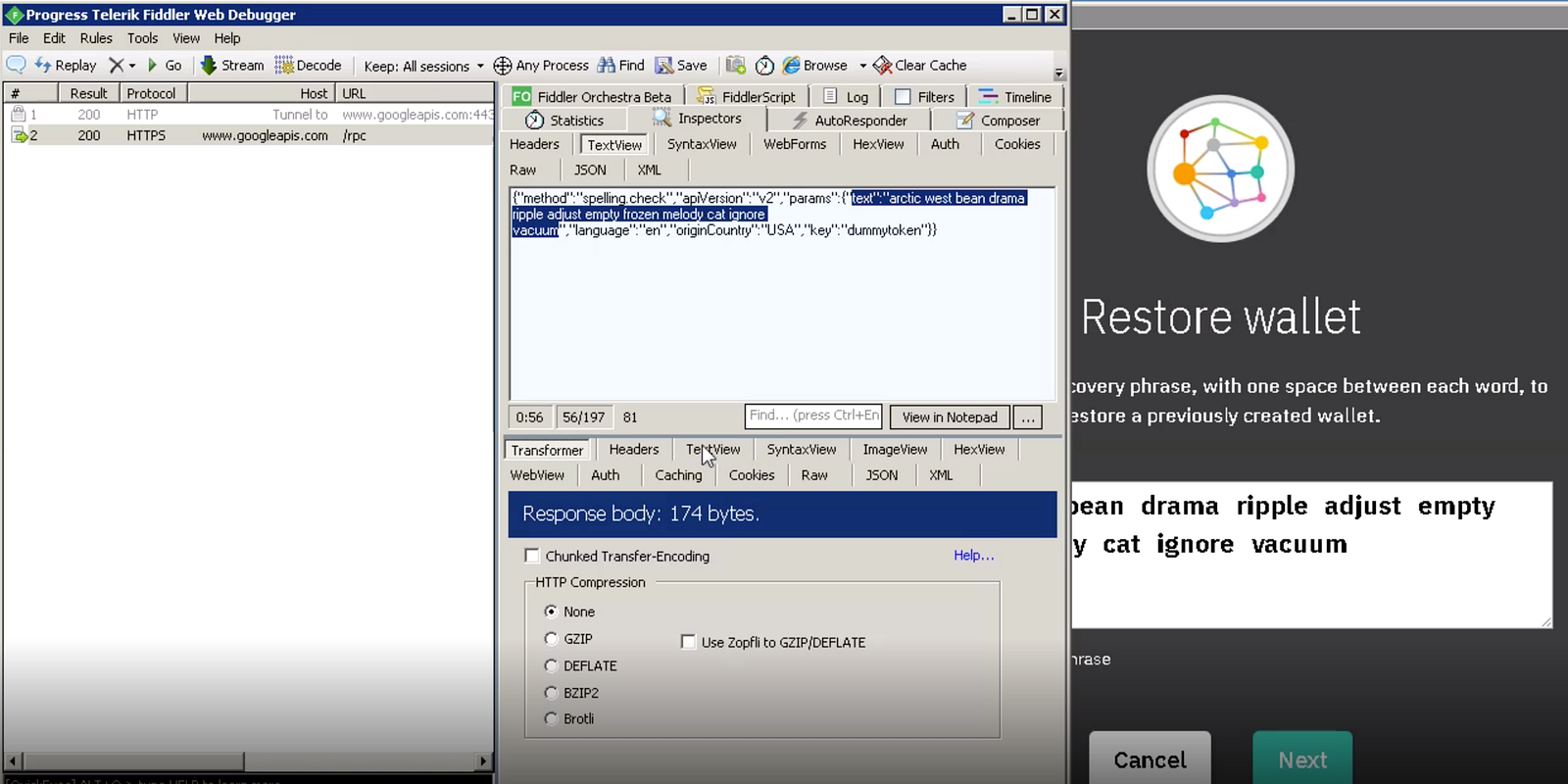1568x784 pixels.
Task: Select the None compression radio button
Action: point(551,612)
